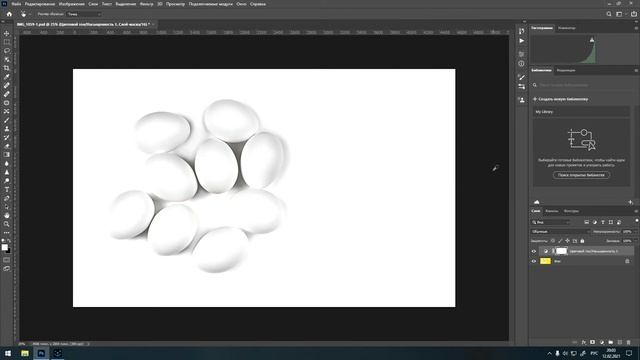The width and height of the screenshot is (640, 360).
Task: Select the Move tool
Action: (x=7, y=33)
